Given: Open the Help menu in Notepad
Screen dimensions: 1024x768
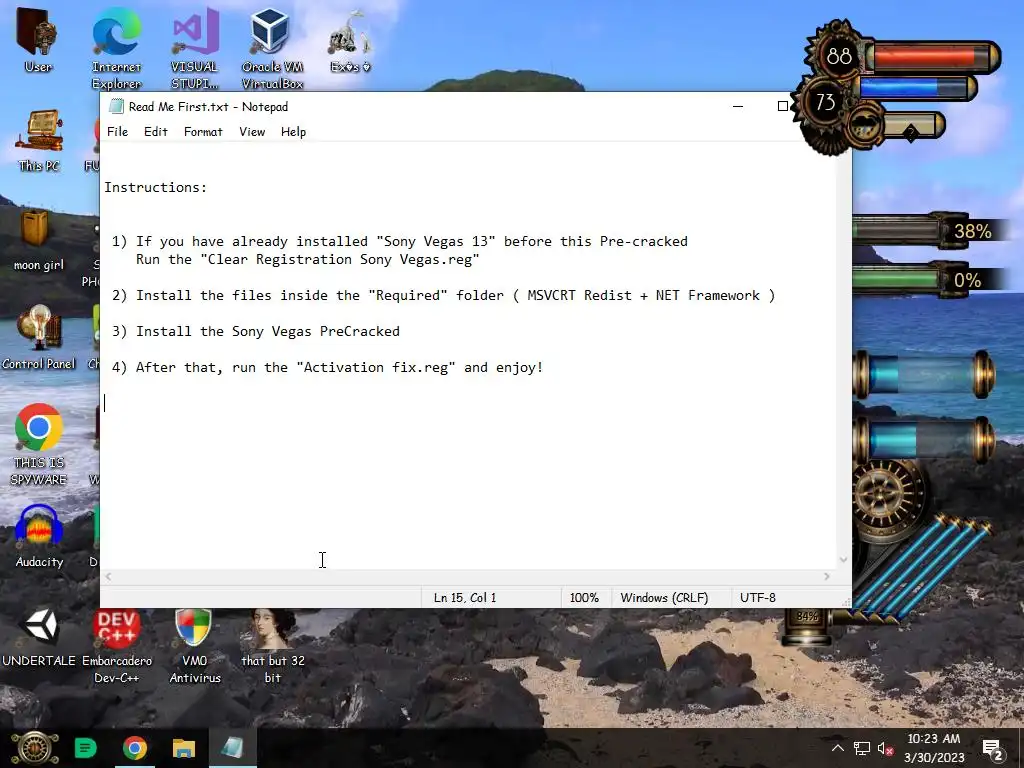Looking at the screenshot, I should tap(293, 132).
